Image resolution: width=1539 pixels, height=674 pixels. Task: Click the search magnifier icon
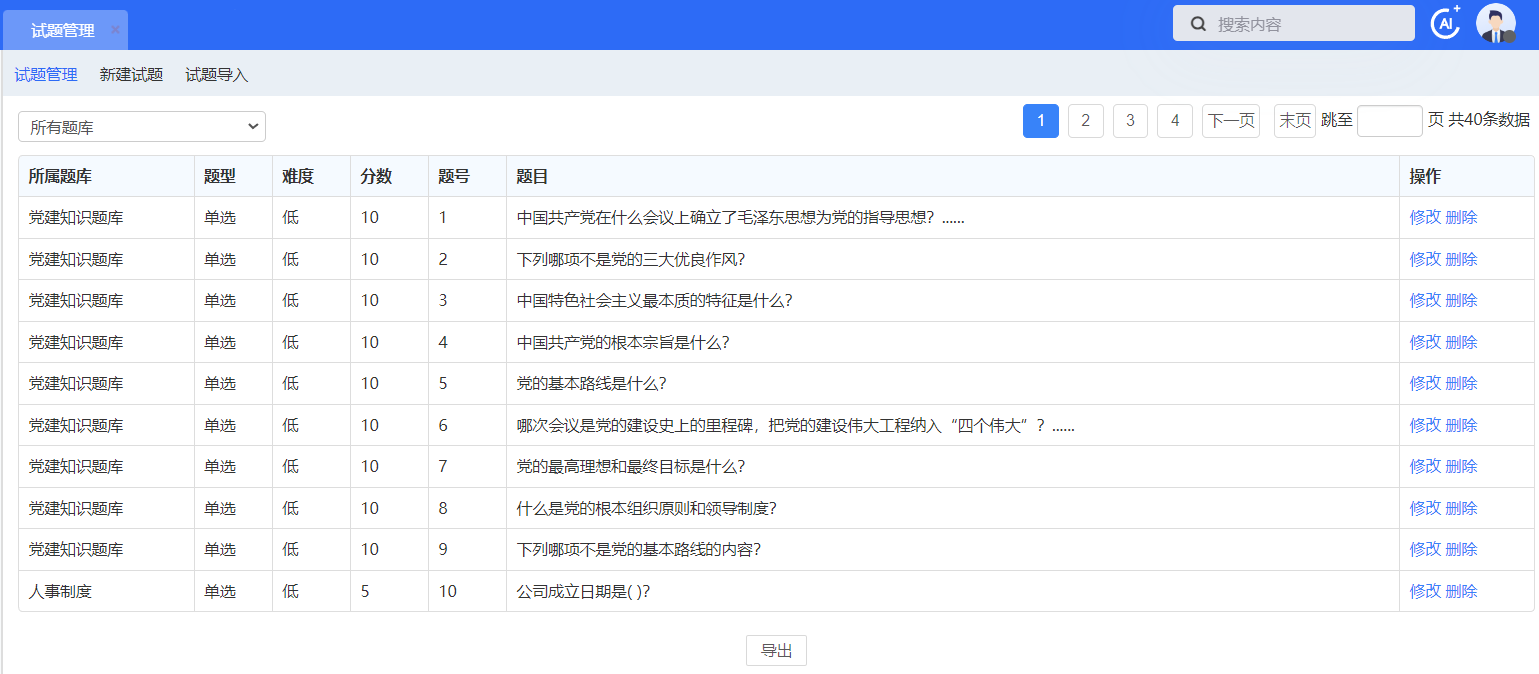[x=1197, y=24]
